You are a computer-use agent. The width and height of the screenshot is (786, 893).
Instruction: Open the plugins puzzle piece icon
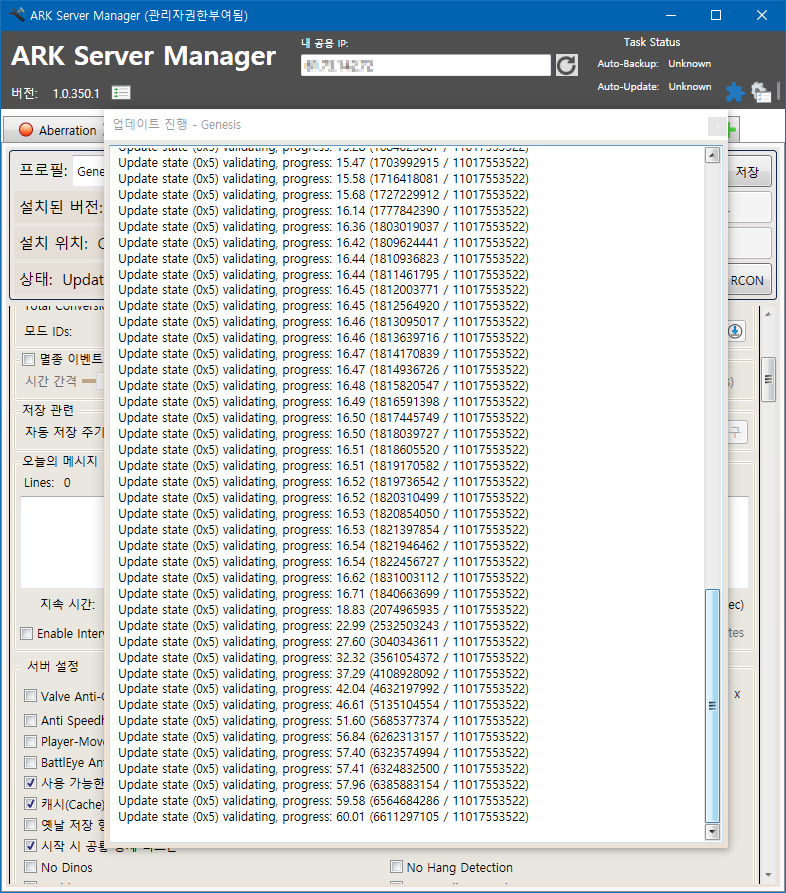pyautogui.click(x=735, y=92)
